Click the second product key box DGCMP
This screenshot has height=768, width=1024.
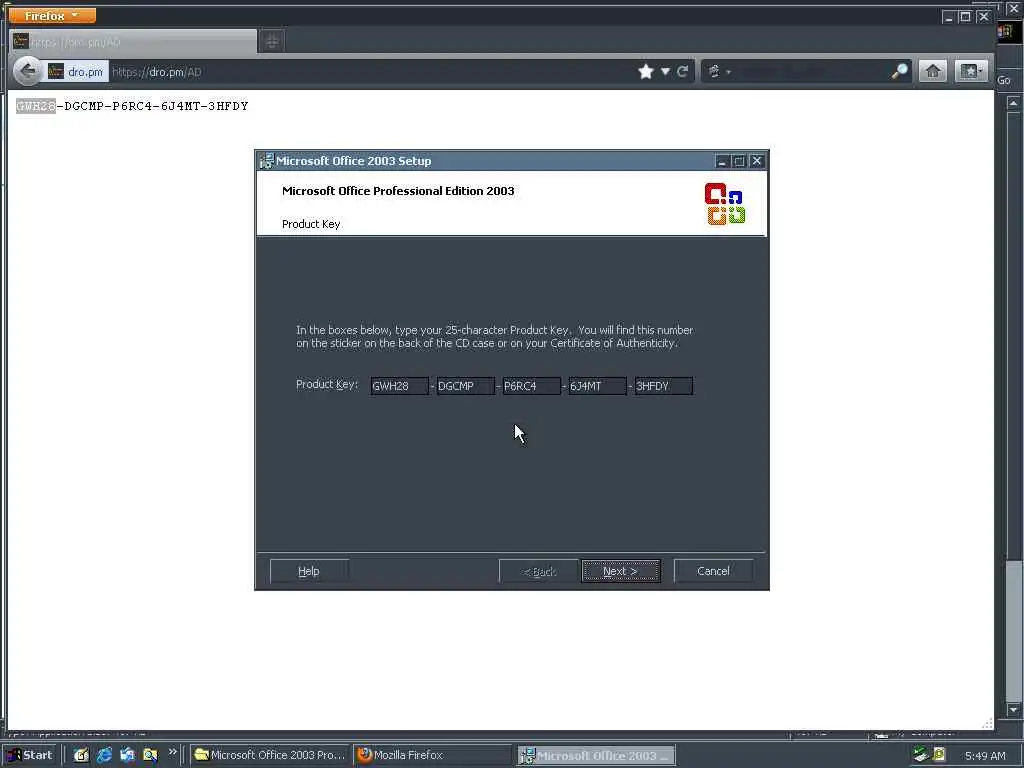(465, 386)
